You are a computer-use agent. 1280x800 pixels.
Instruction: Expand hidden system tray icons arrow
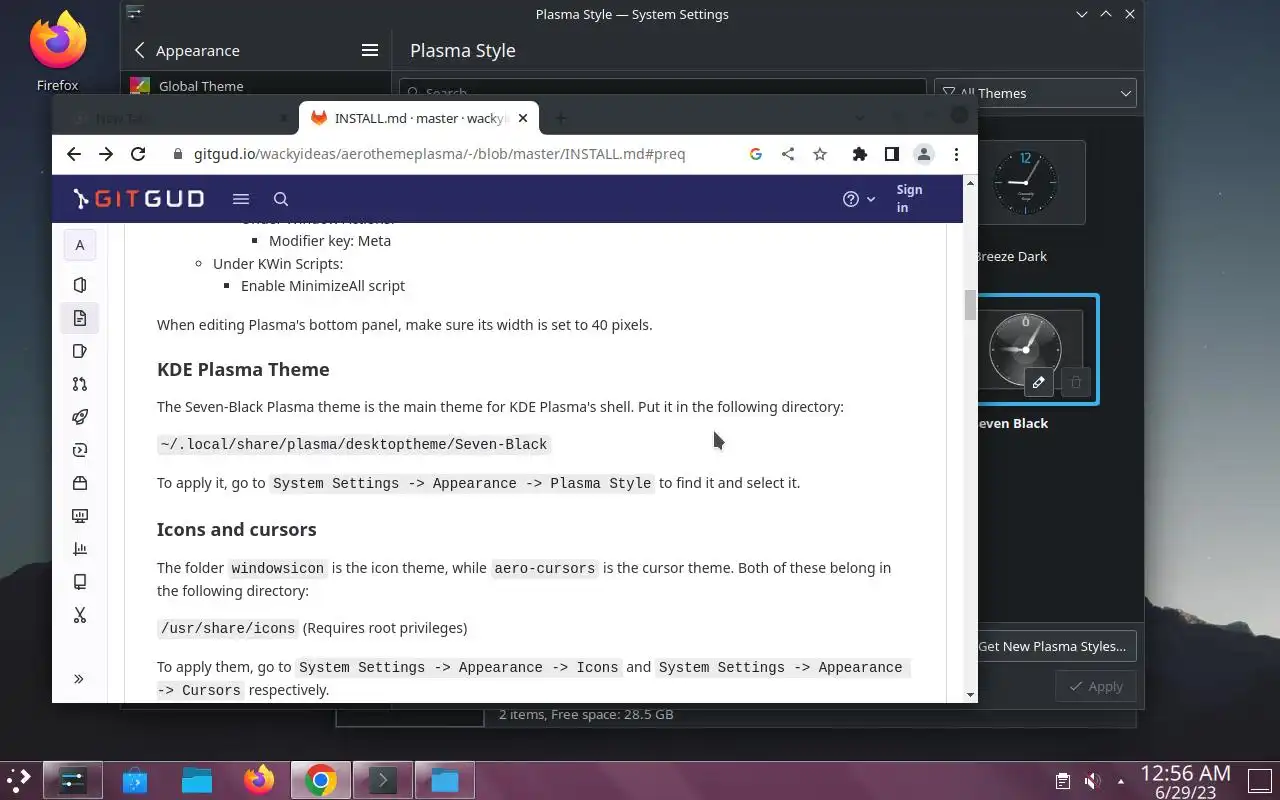1121,781
